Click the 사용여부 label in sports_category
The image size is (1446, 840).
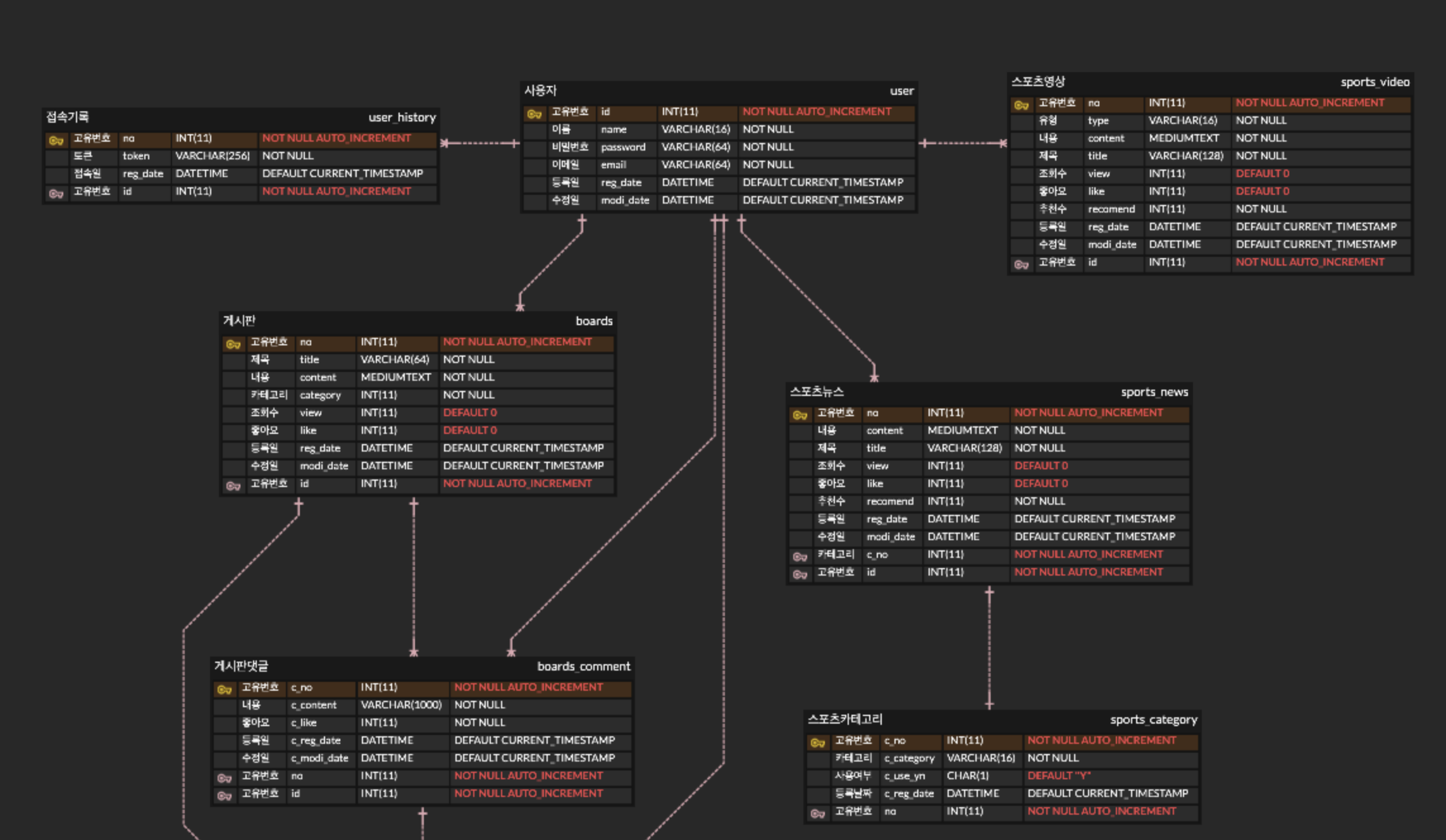coord(853,775)
